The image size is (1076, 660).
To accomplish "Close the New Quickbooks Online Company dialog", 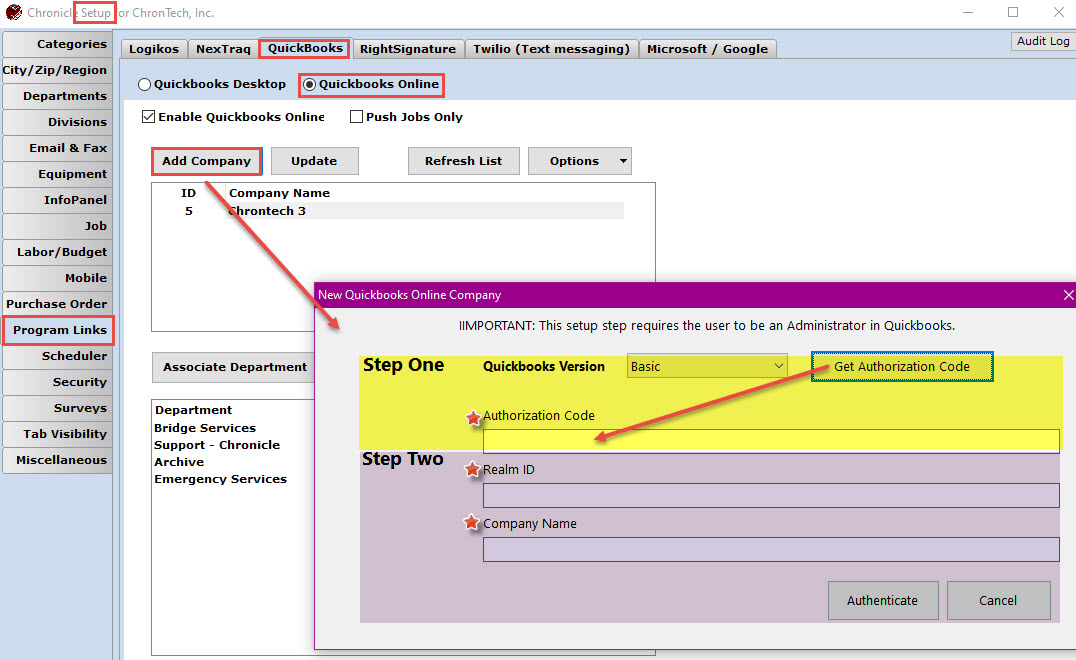I will coord(1068,295).
